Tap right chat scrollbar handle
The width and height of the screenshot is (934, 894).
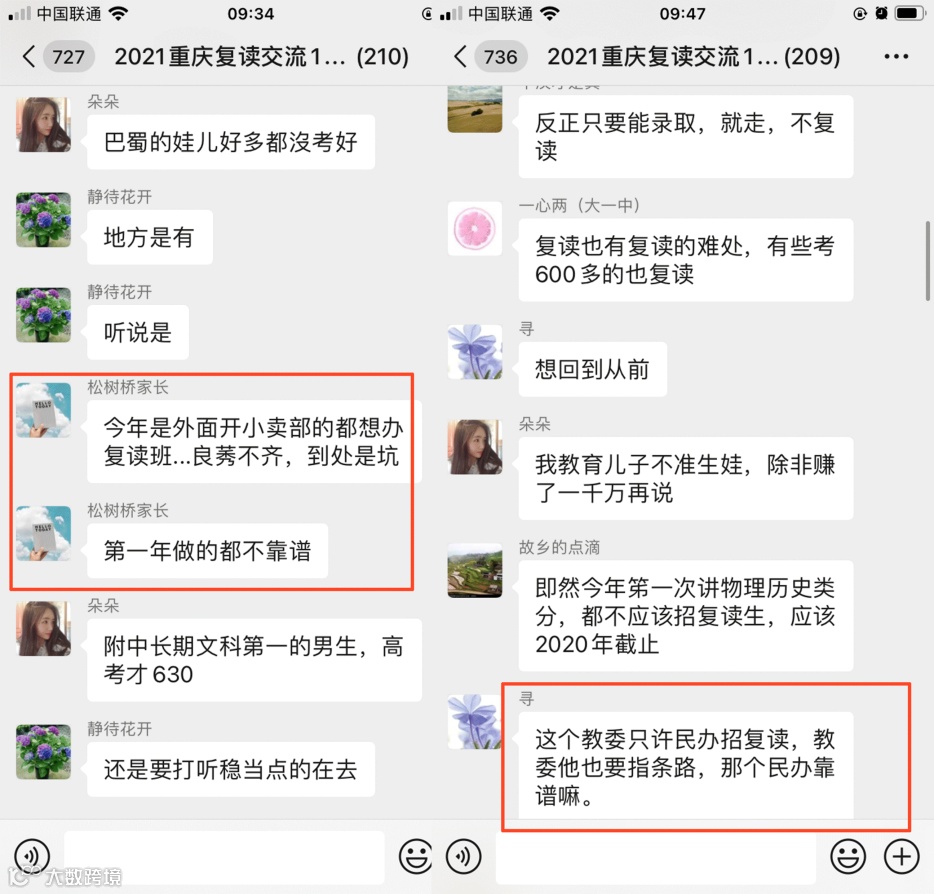(x=927, y=261)
